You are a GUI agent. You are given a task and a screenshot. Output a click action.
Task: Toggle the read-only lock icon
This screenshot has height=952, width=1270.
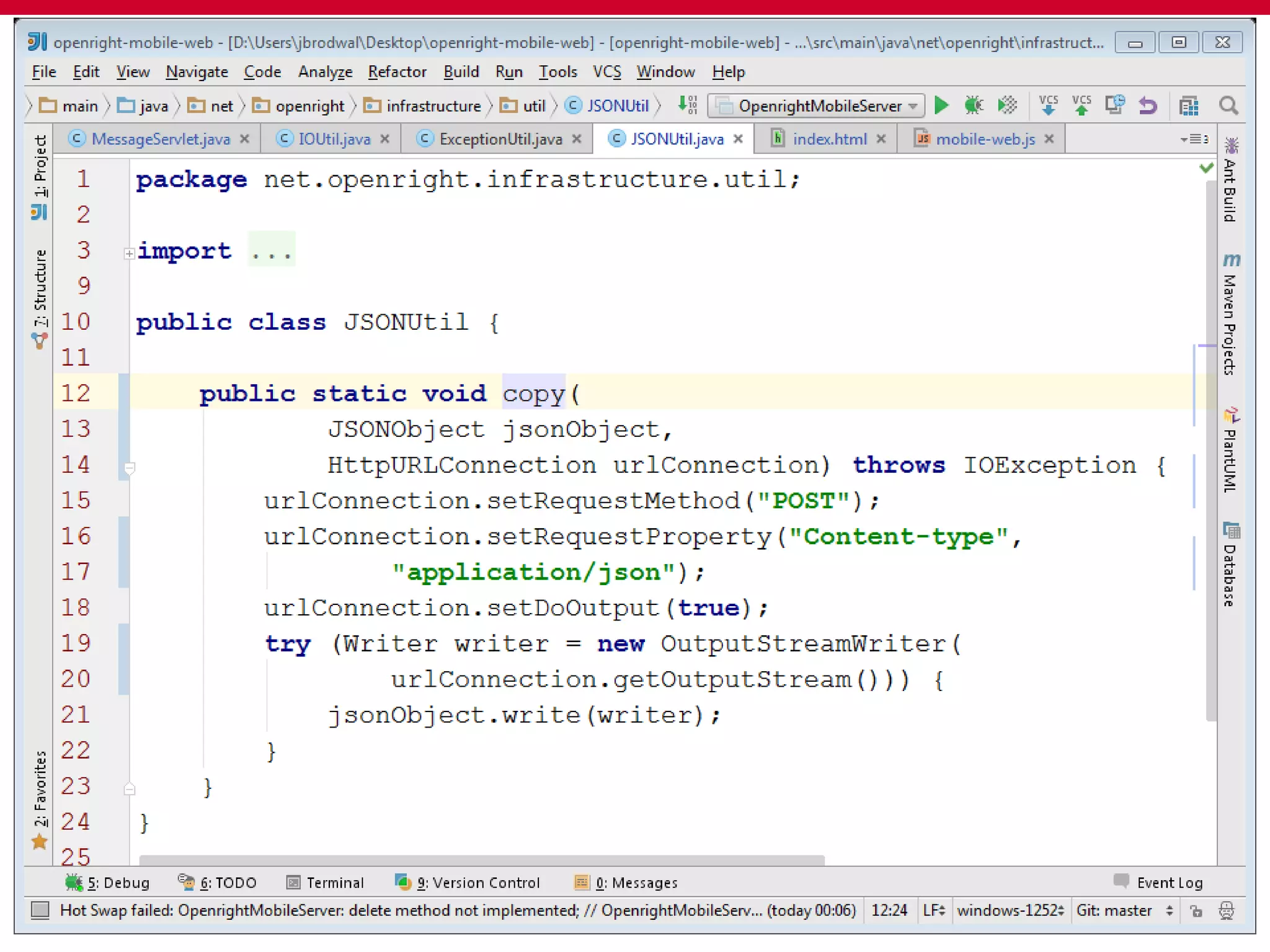click(x=1196, y=910)
